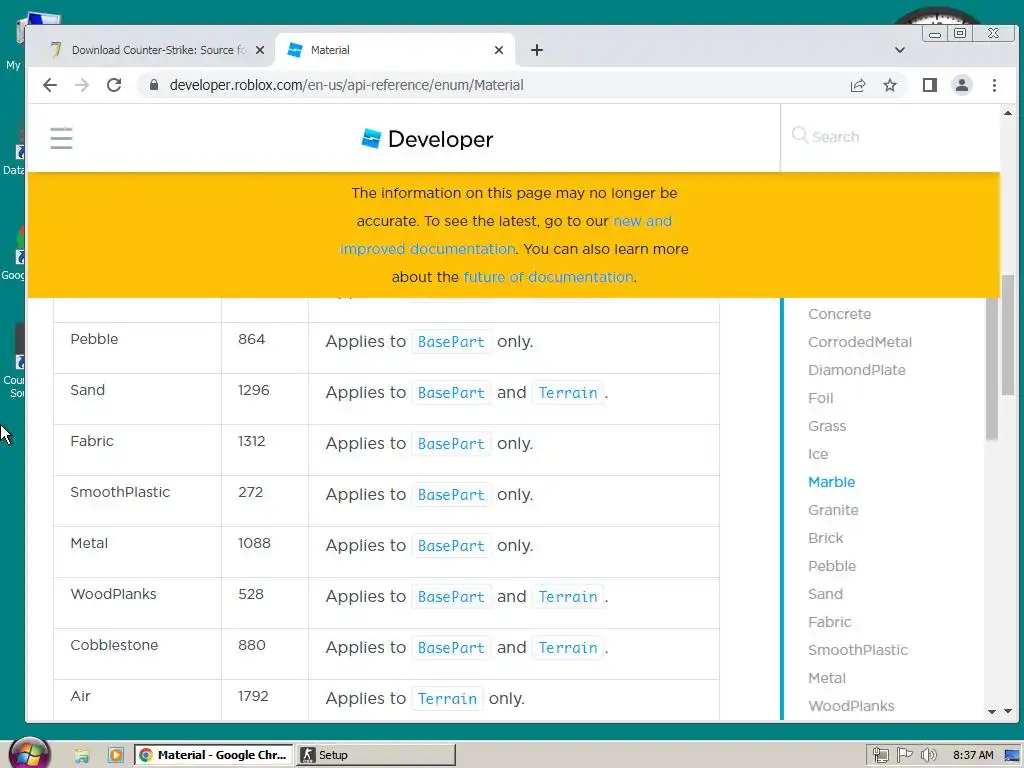Bookmark this page with star
Viewport: 1024px width, 768px height.
(889, 85)
